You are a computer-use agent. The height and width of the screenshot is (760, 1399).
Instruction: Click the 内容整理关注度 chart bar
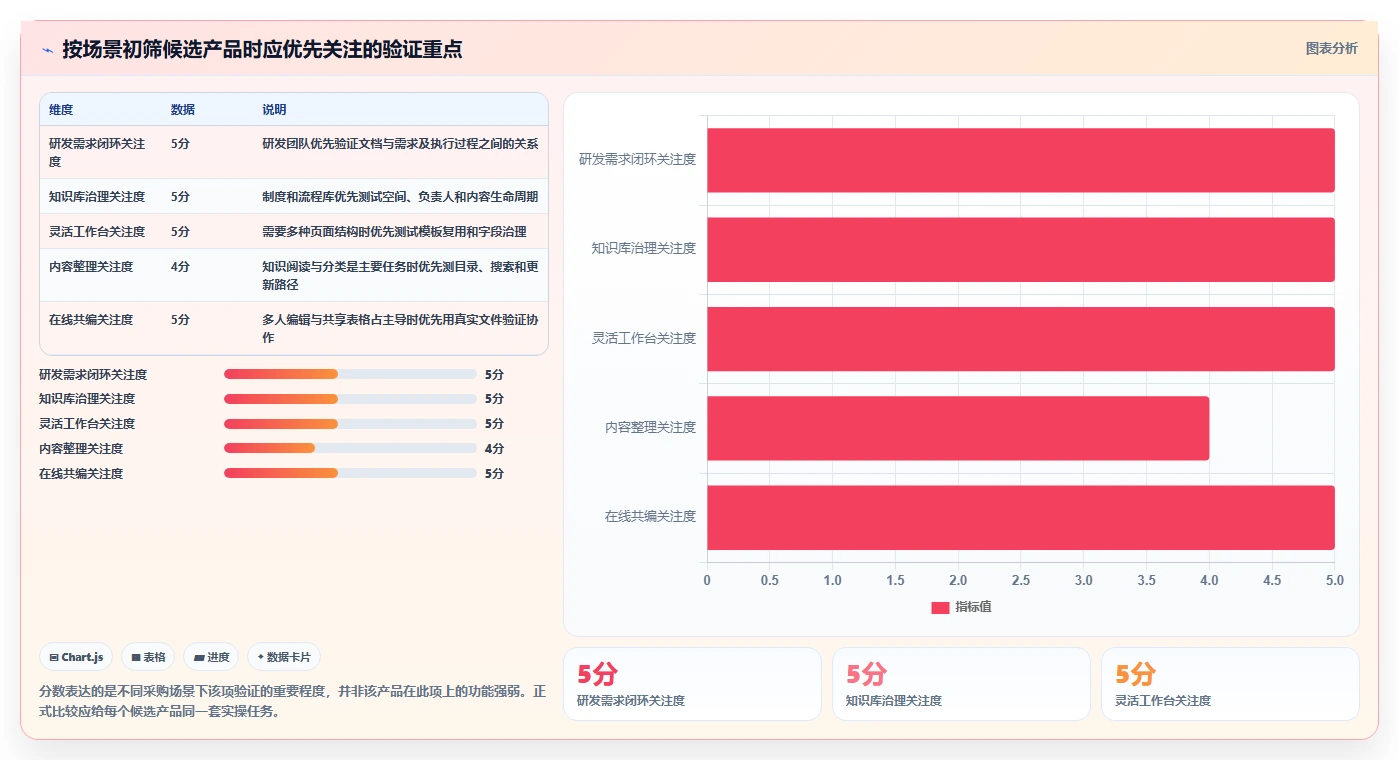pyautogui.click(x=958, y=428)
